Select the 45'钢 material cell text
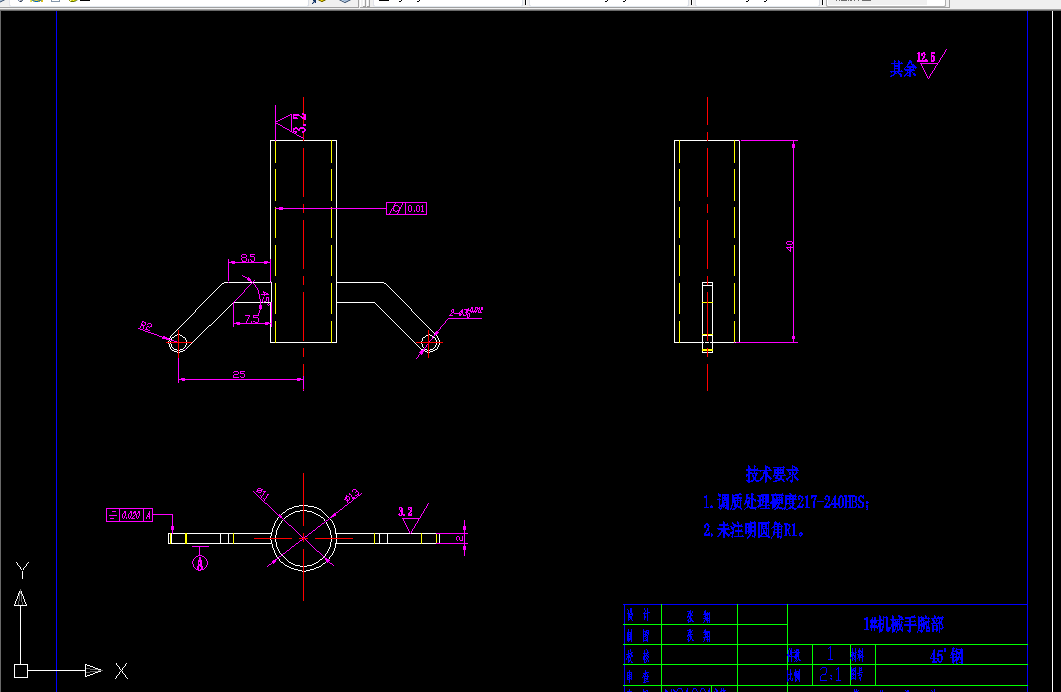This screenshot has width=1061, height=692. point(947,655)
